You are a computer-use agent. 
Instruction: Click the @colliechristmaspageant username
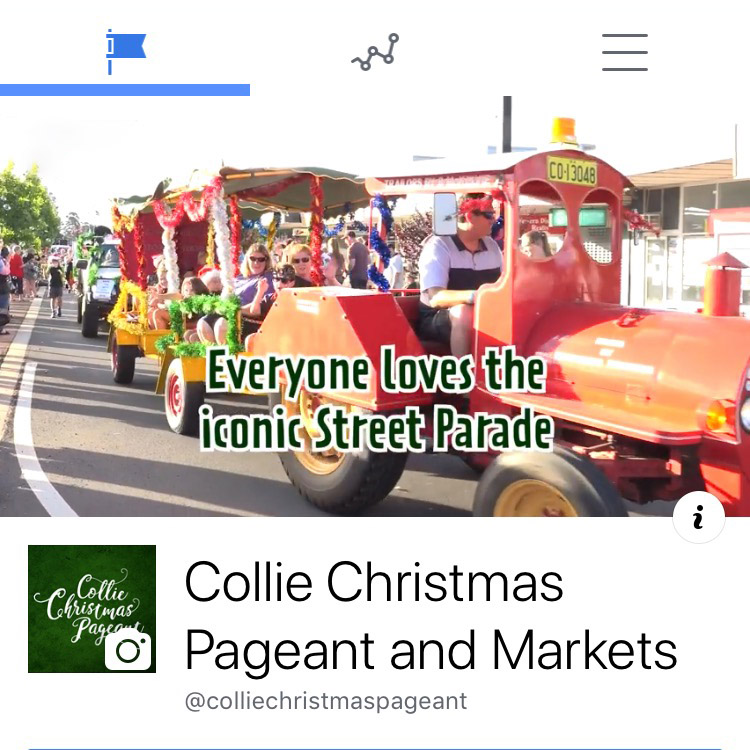(x=326, y=701)
